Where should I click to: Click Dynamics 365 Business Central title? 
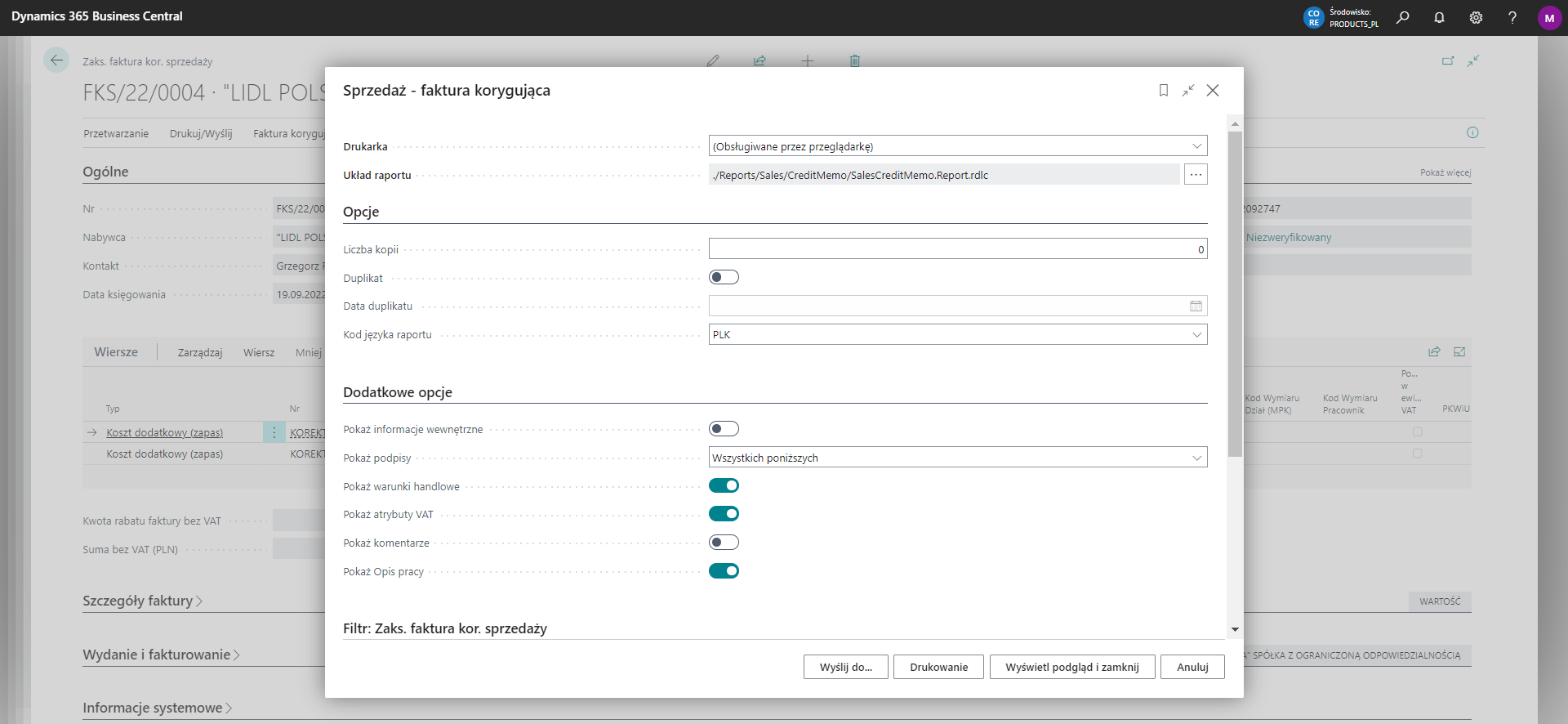tap(97, 16)
